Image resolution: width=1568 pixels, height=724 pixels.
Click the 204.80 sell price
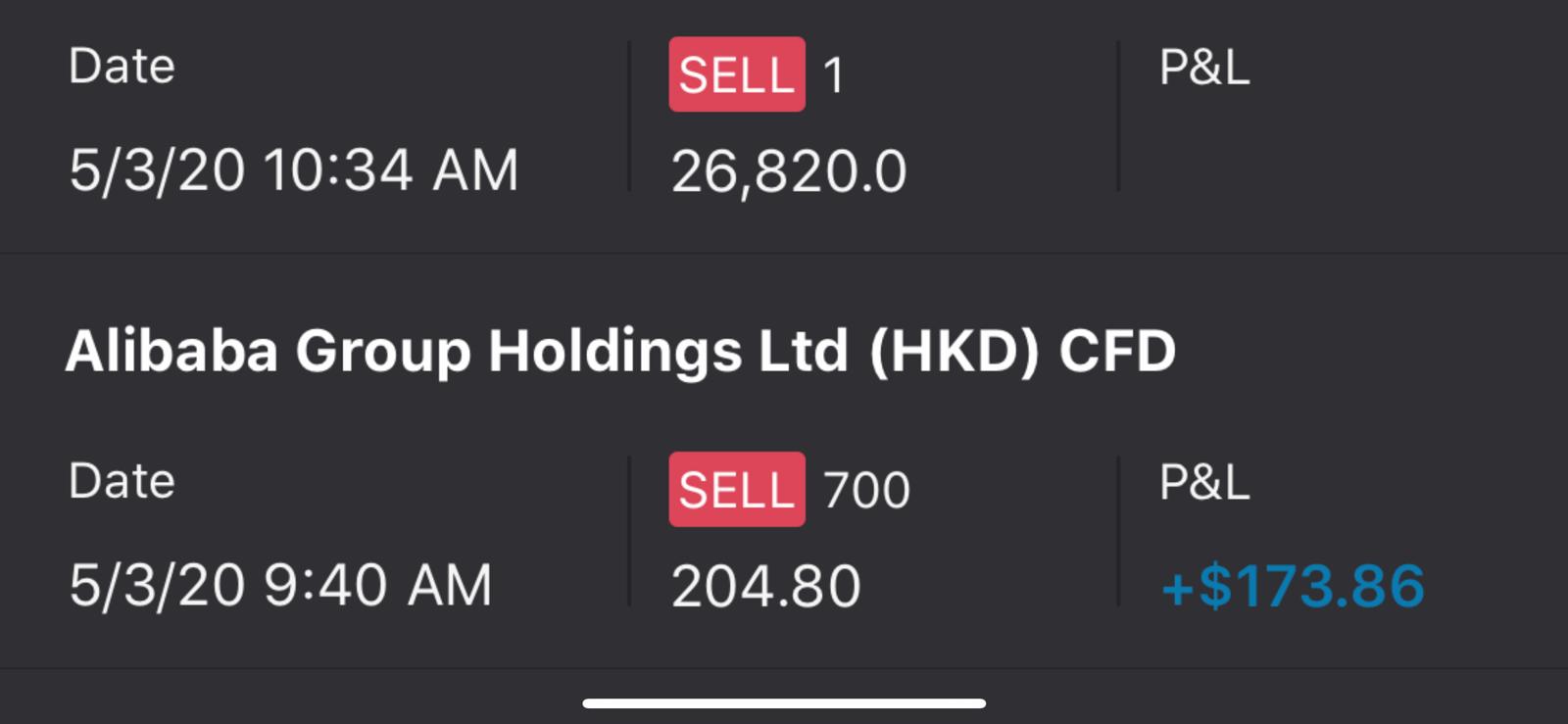(765, 587)
